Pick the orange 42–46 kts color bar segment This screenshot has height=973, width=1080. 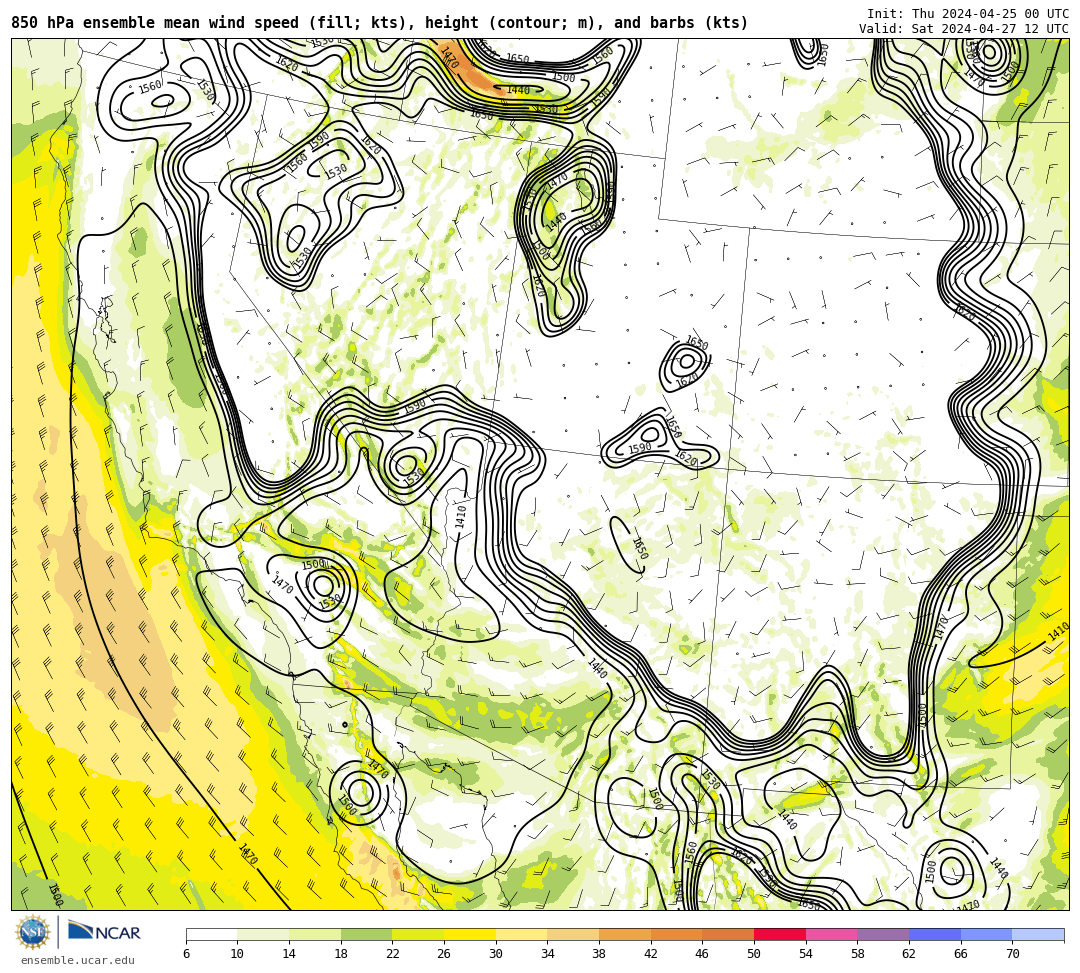point(676,934)
